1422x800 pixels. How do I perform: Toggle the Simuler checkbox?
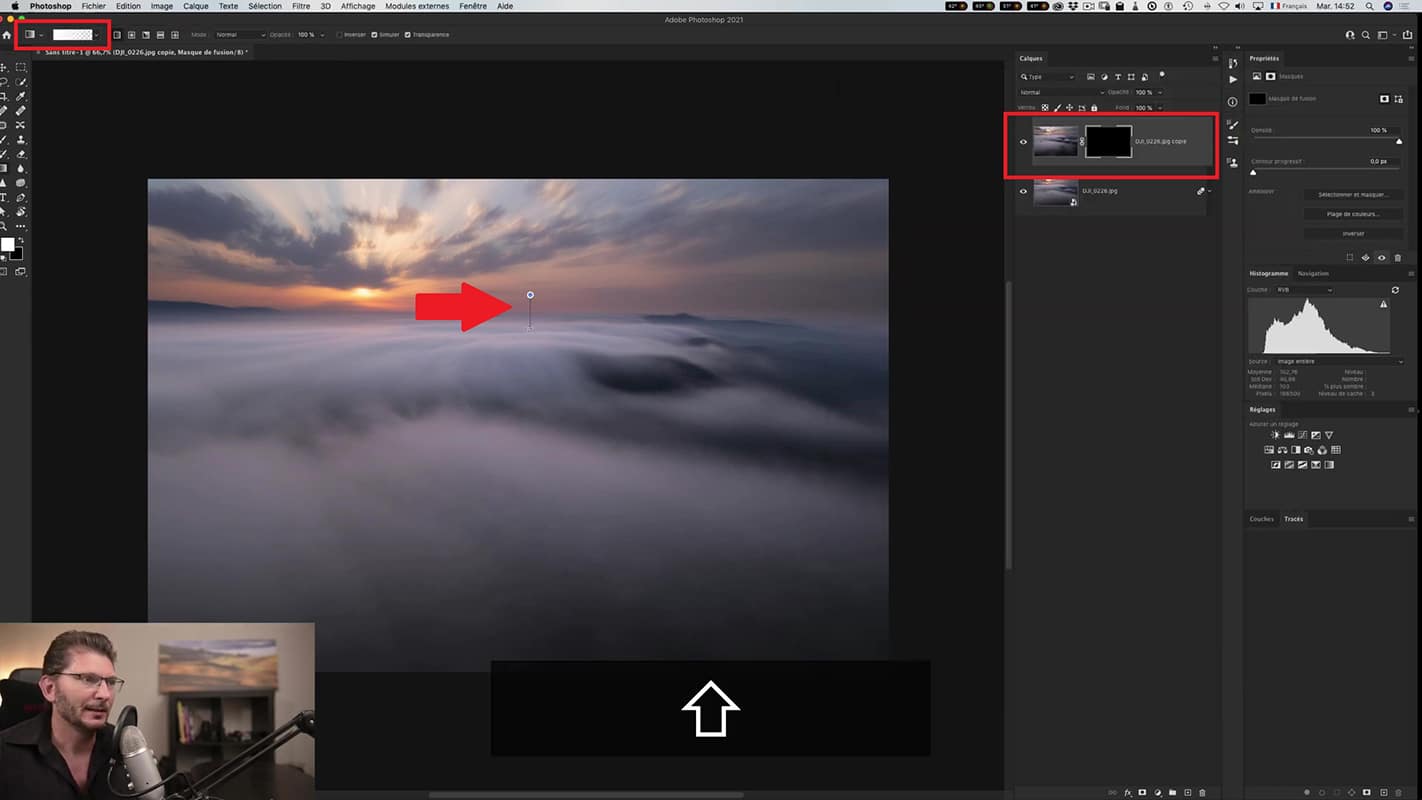tap(374, 35)
